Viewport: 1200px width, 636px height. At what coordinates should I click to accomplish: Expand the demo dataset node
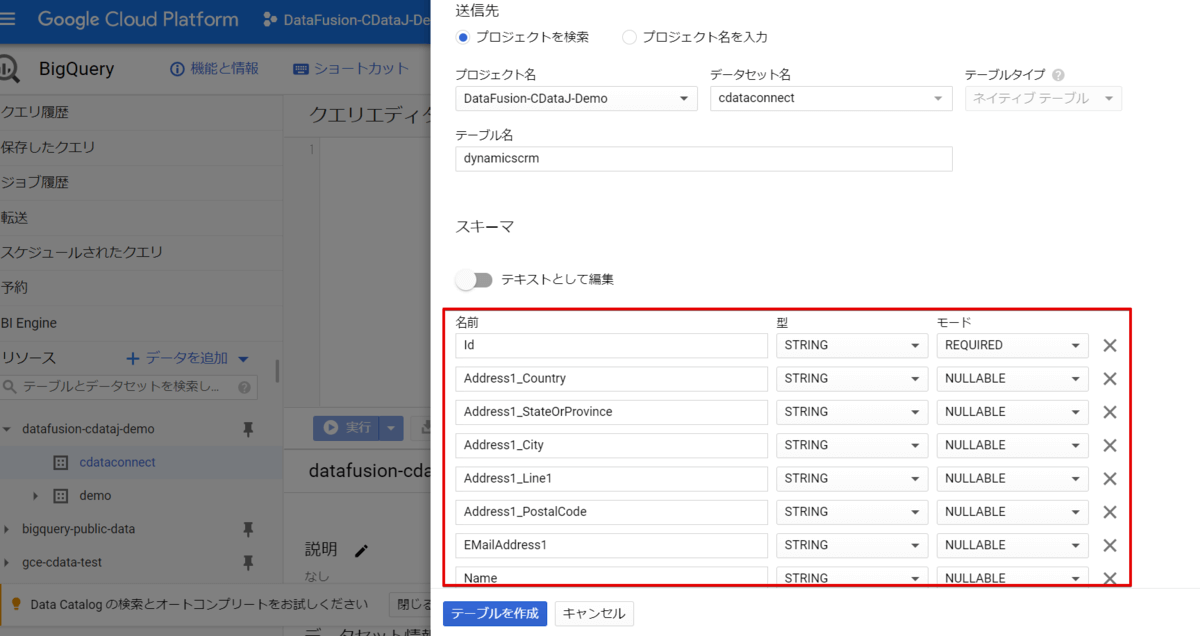coord(35,496)
